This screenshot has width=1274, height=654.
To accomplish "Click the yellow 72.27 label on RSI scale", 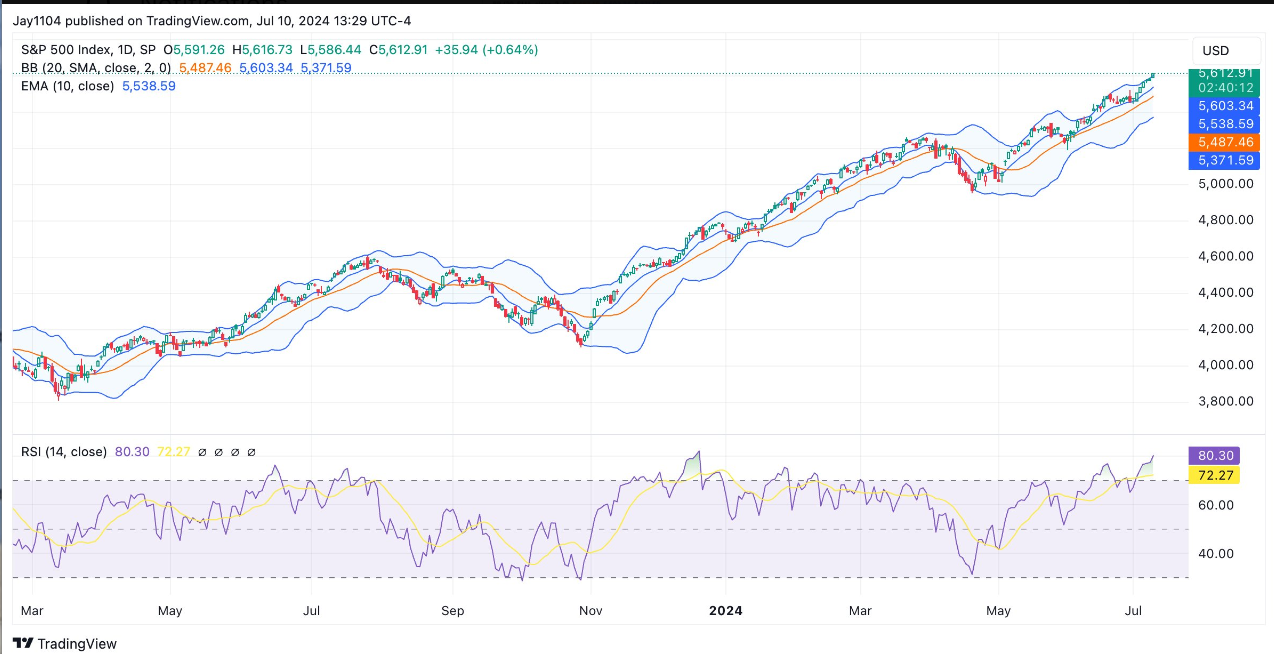I will 1213,475.
